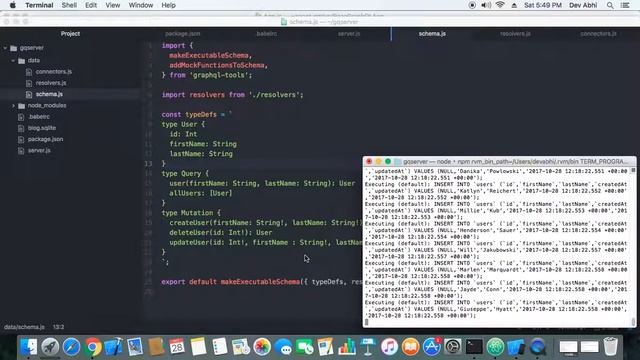This screenshot has width=640, height=360.
Task: Open Numbers bar chart icon in dock
Action: pos(347,347)
